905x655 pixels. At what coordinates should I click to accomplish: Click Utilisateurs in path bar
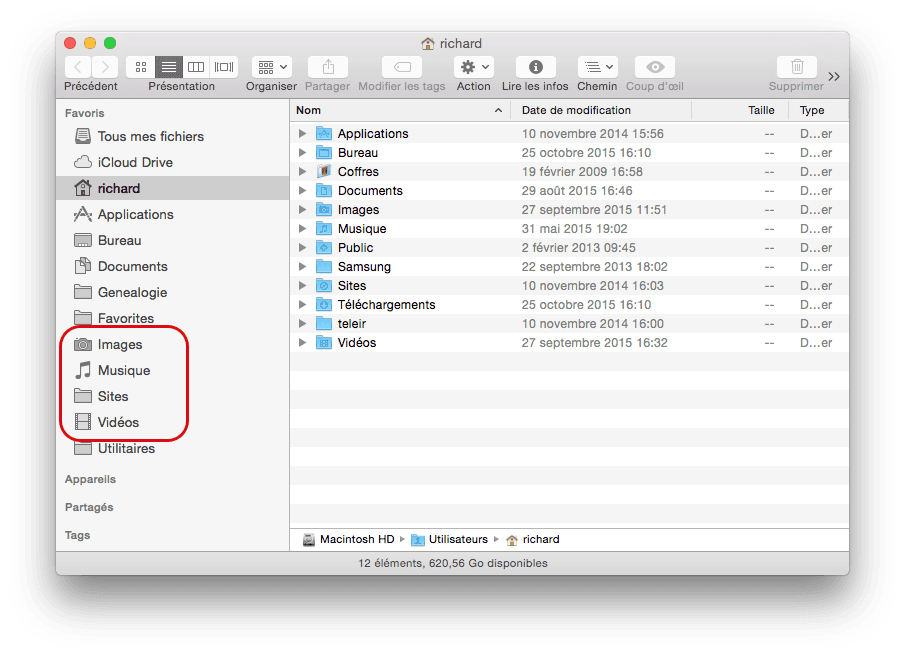coord(450,539)
